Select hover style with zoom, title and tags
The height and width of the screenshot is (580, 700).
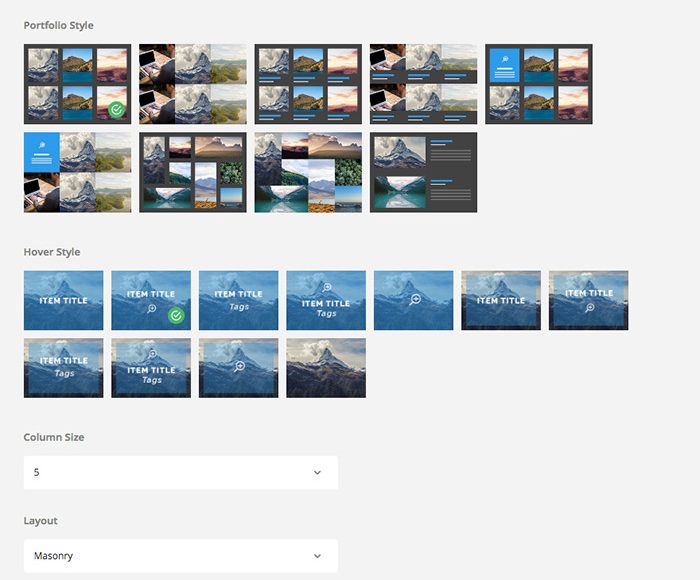326,300
